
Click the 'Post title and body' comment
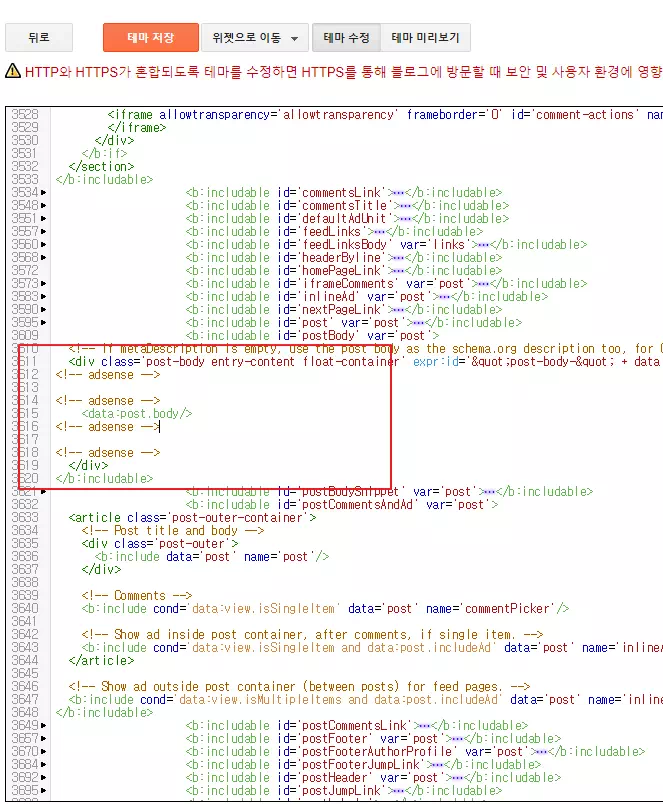(173, 531)
